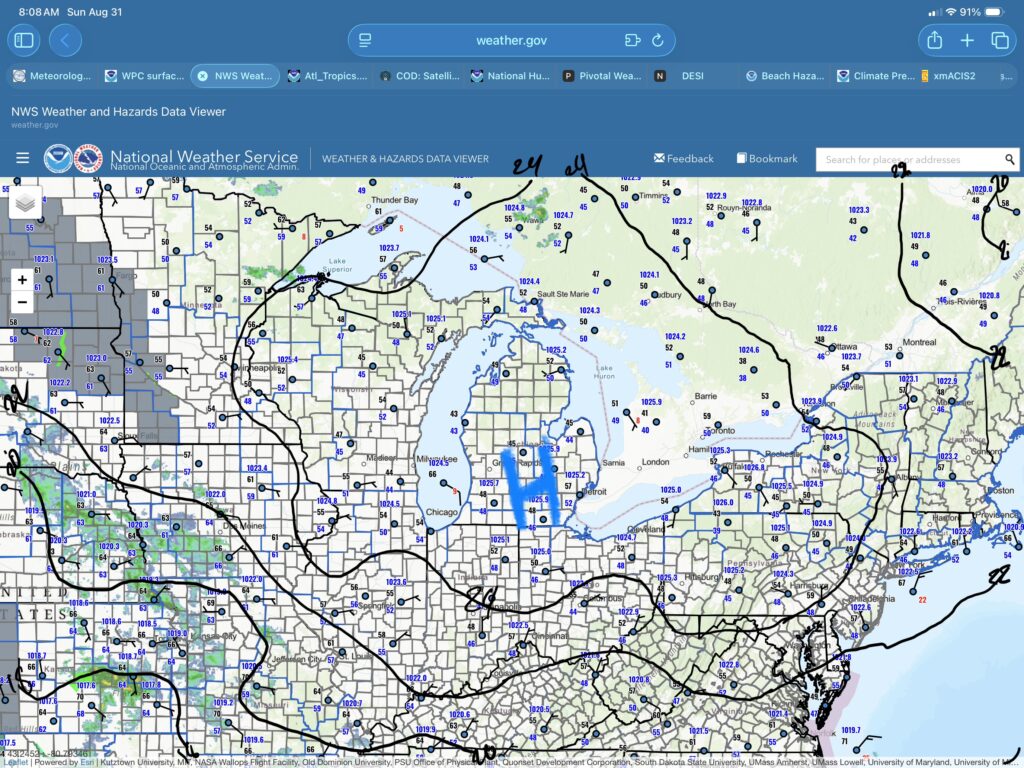Screen dimensions: 1024x768
Task: Zoom out on the weather map
Action: click(22, 302)
